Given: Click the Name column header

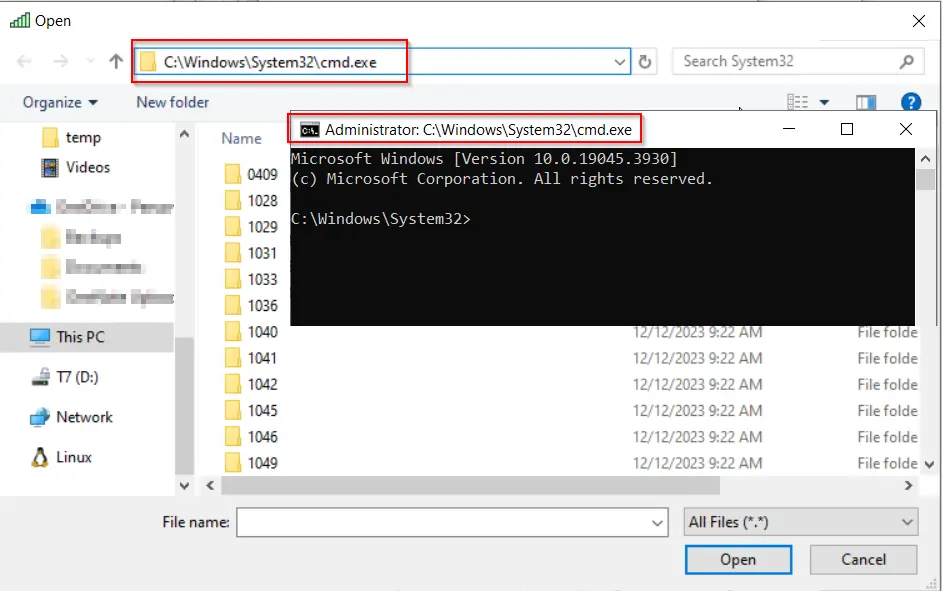Looking at the screenshot, I should tap(241, 139).
